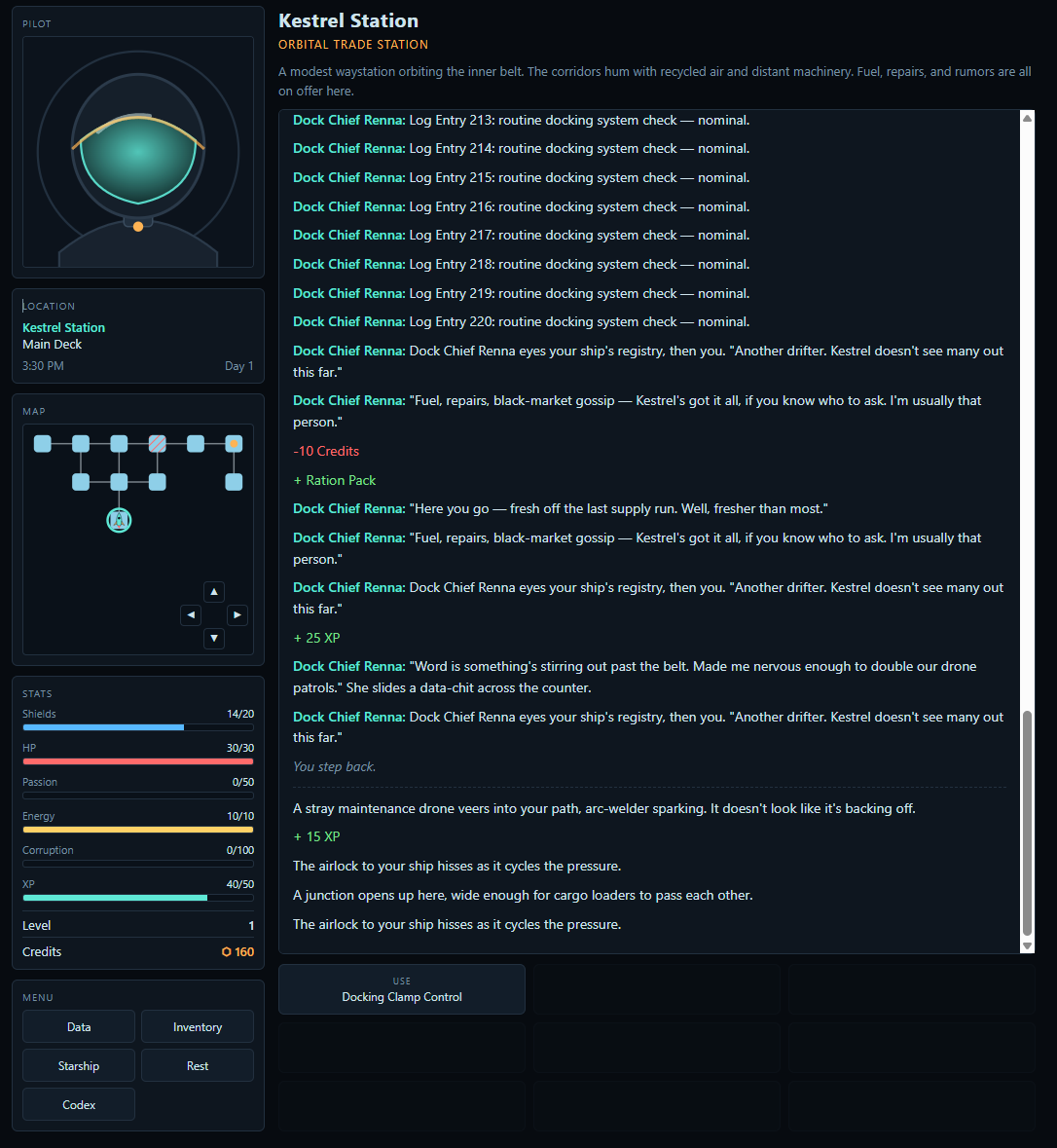Click the log scrollbar up arrow

[x=1027, y=118]
